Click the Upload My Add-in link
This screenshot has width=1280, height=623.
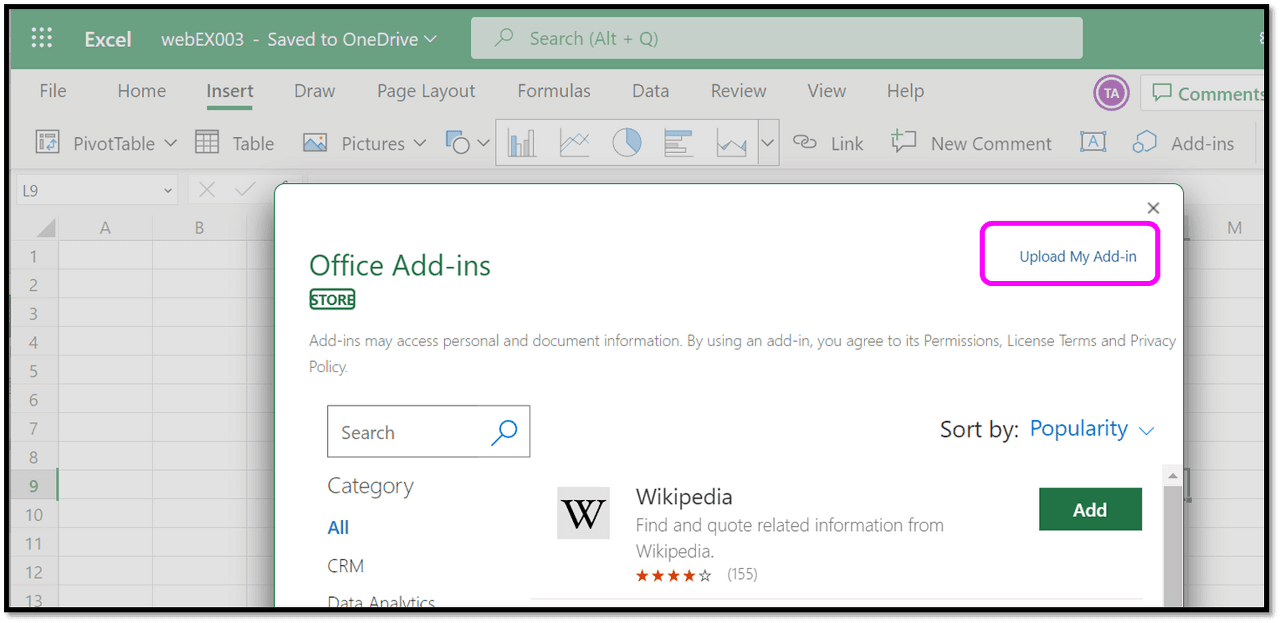[x=1078, y=257]
